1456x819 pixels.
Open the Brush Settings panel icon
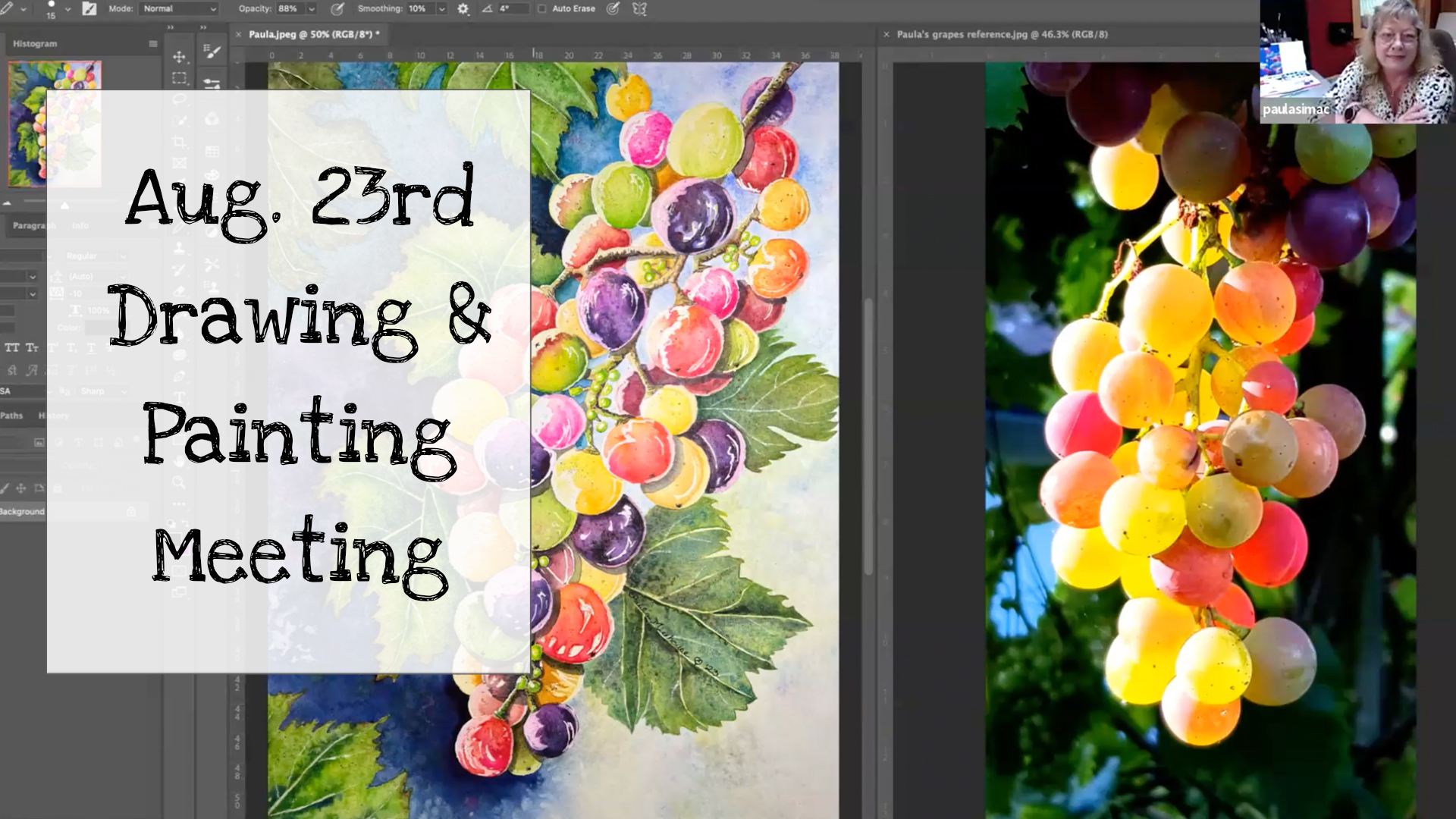(212, 52)
